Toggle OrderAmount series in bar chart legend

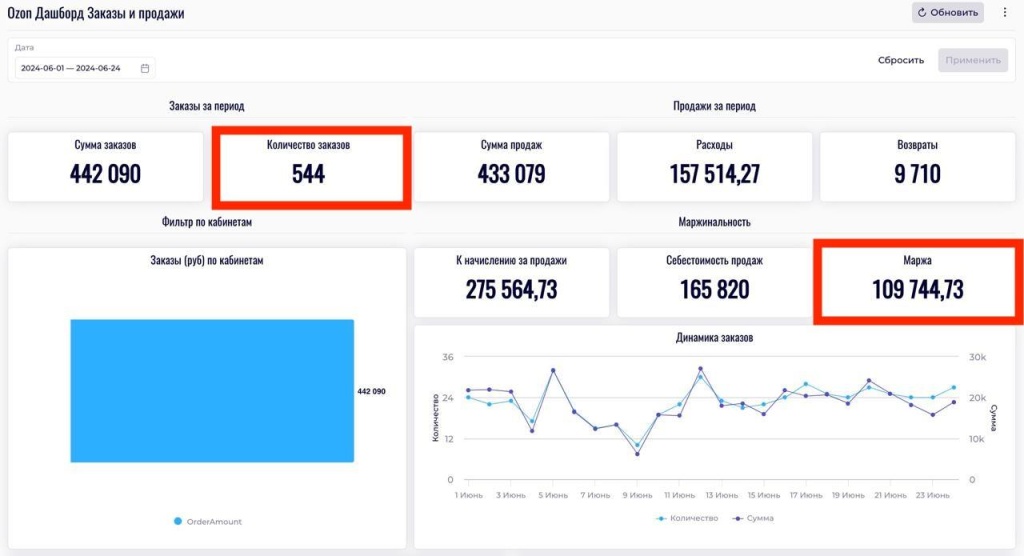208,521
